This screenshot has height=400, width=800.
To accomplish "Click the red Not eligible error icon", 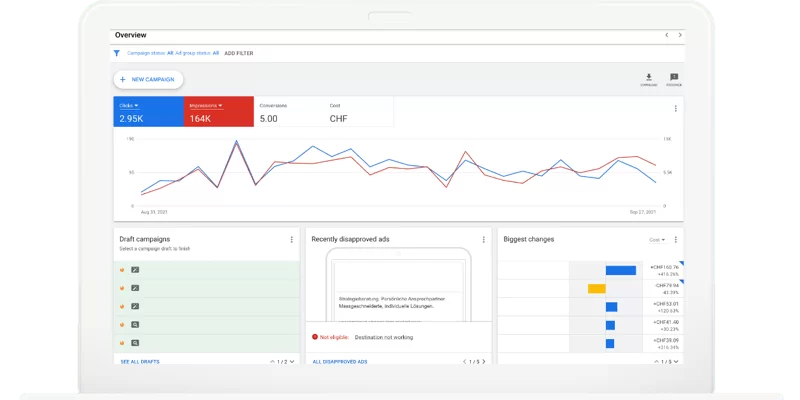I will 315,337.
